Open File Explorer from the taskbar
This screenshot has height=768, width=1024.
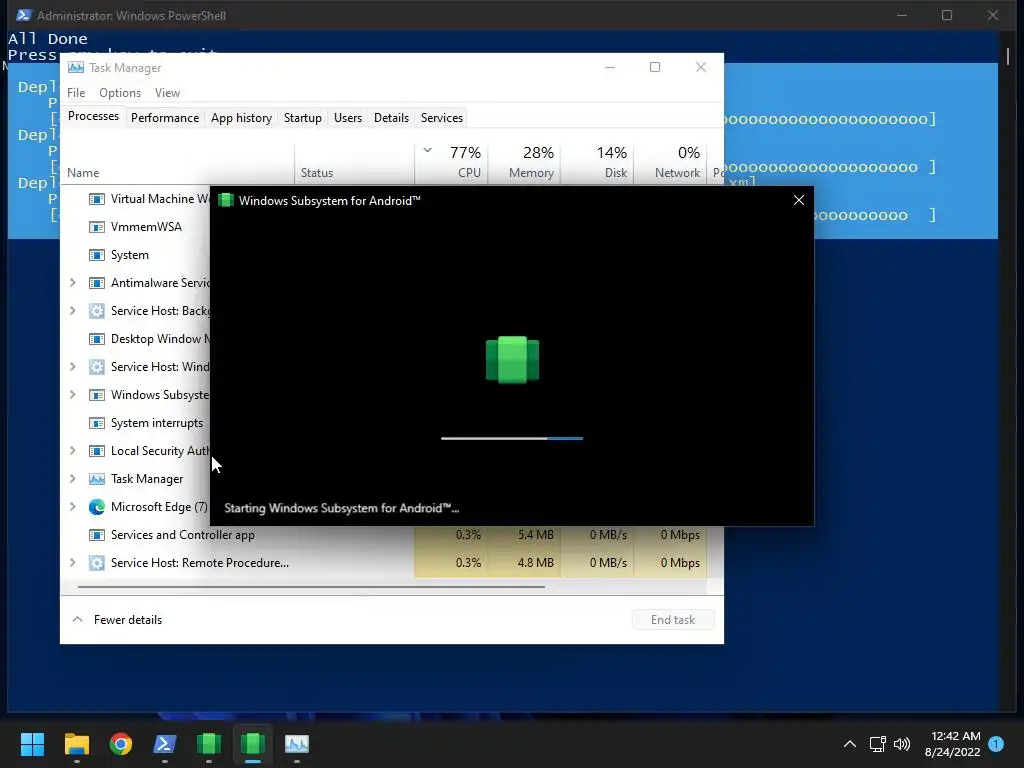(76, 744)
